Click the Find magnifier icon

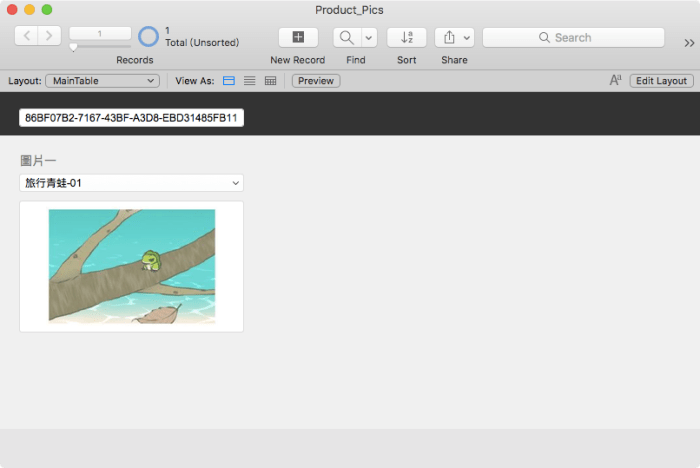(346, 37)
